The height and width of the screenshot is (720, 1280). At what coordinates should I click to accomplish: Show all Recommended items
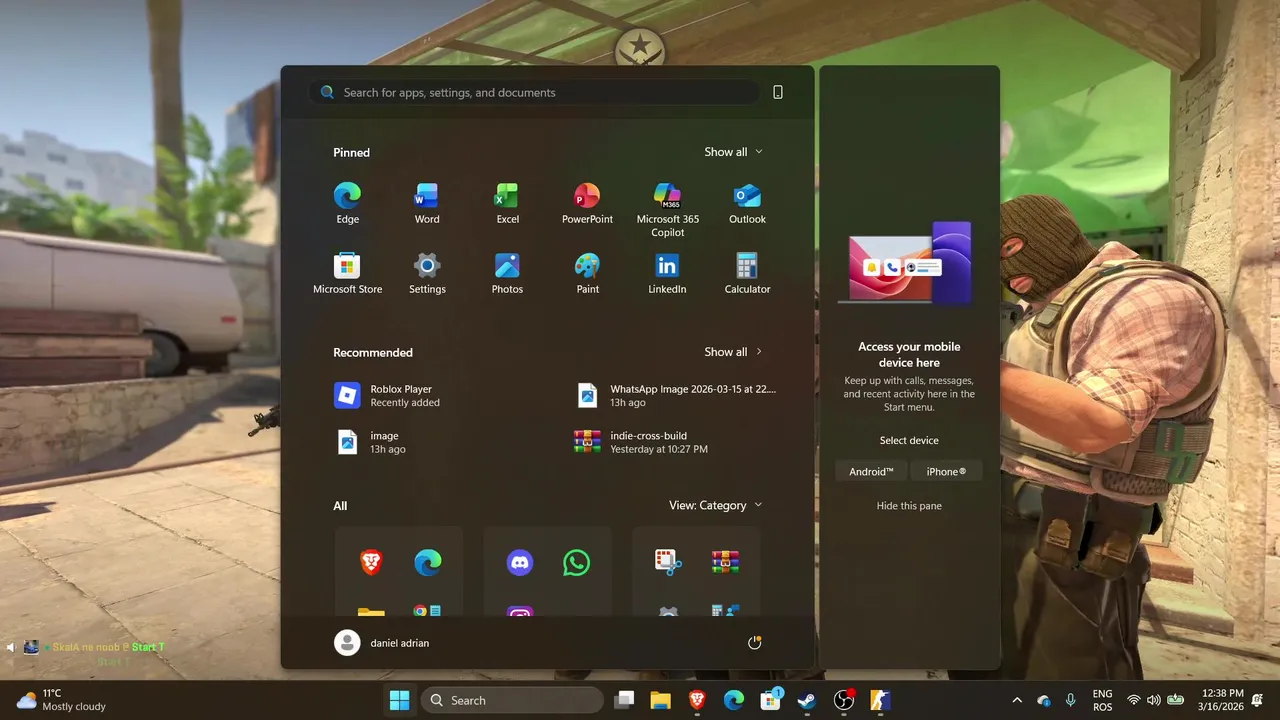(x=733, y=352)
